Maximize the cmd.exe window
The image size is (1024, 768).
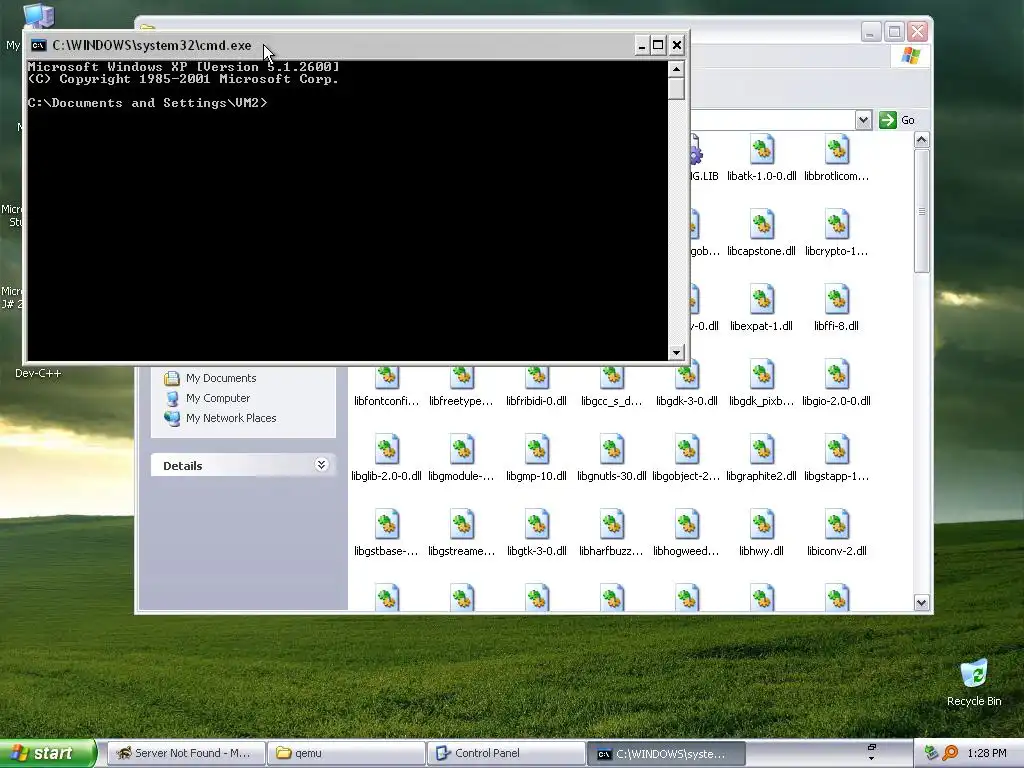658,45
